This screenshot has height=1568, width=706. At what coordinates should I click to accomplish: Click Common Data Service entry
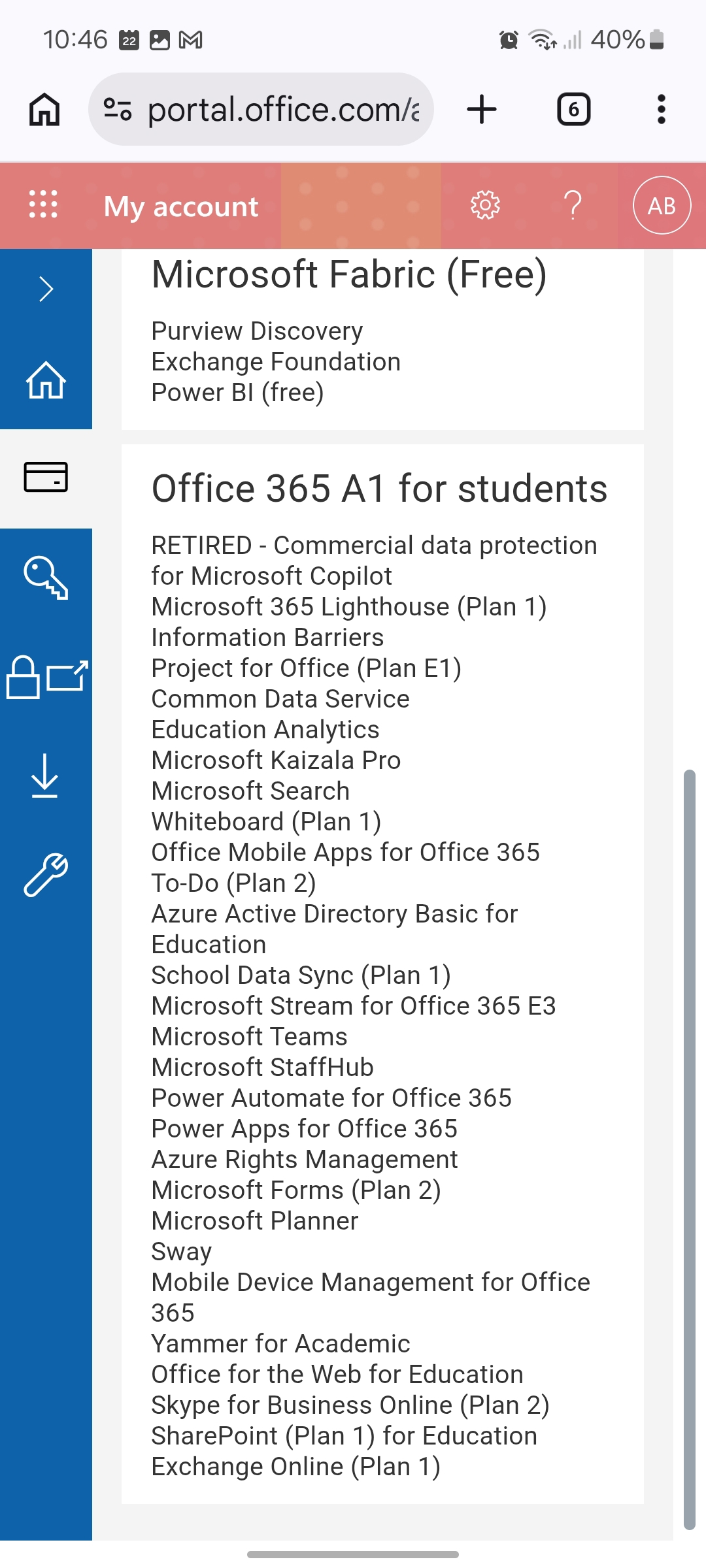click(280, 699)
